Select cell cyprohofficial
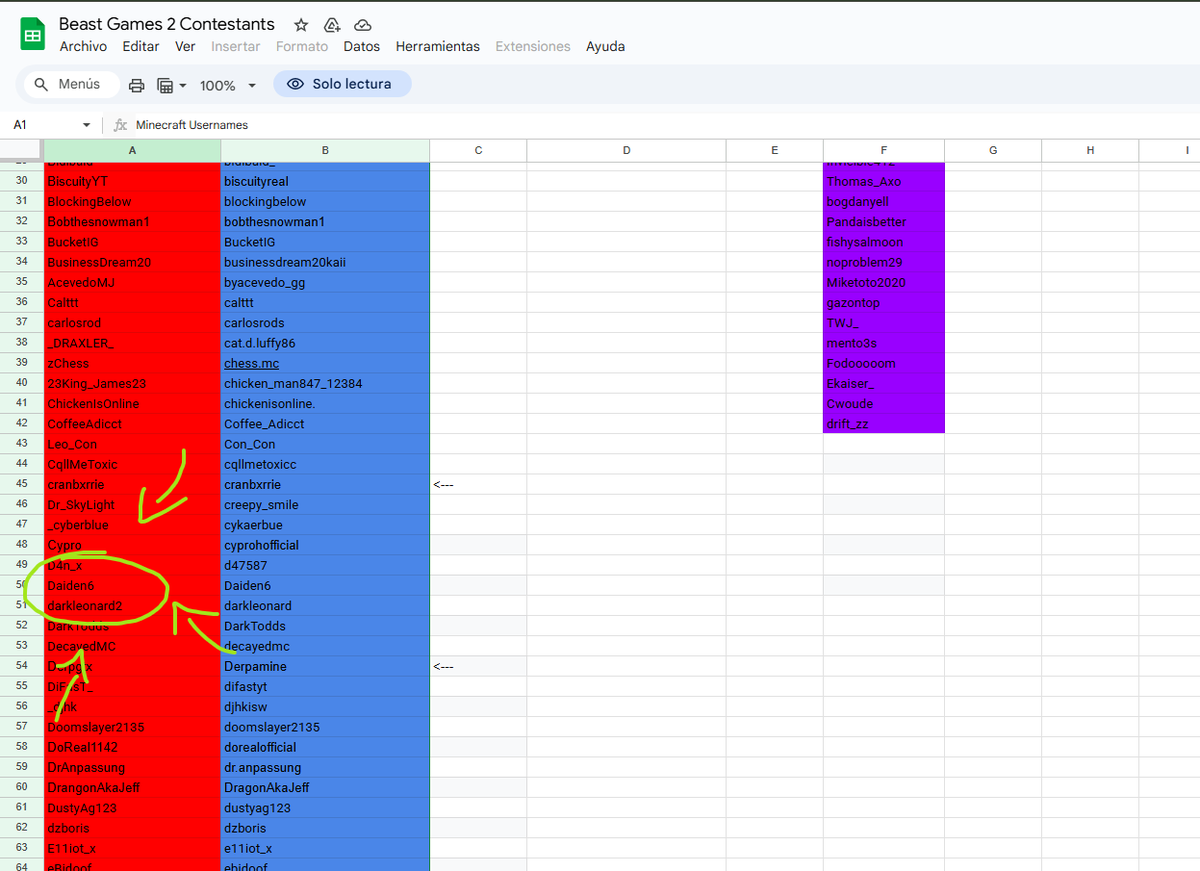The height and width of the screenshot is (871, 1200). tap(325, 545)
